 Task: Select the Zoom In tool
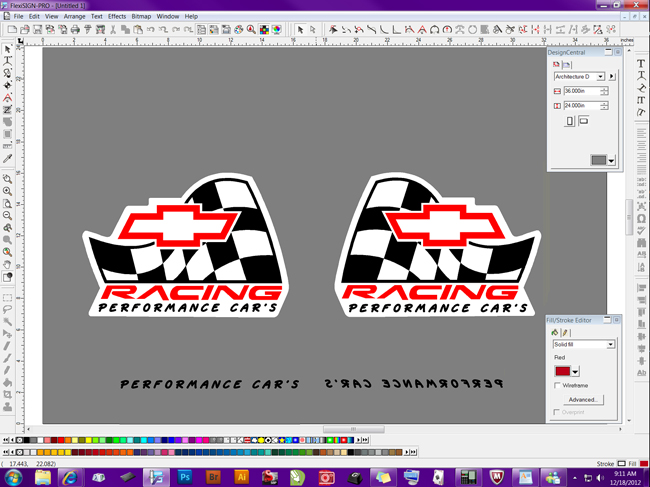pyautogui.click(x=7, y=191)
